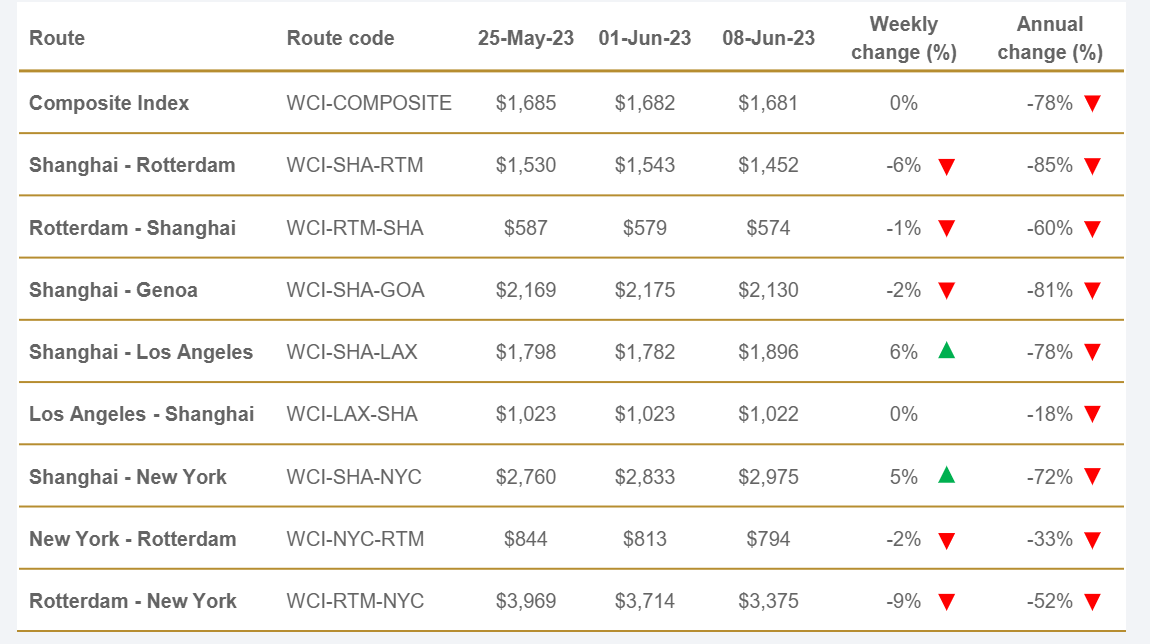The image size is (1150, 644).
Task: Click Rotterdam - Shanghai weekly change red arrow
Action: coord(946,229)
